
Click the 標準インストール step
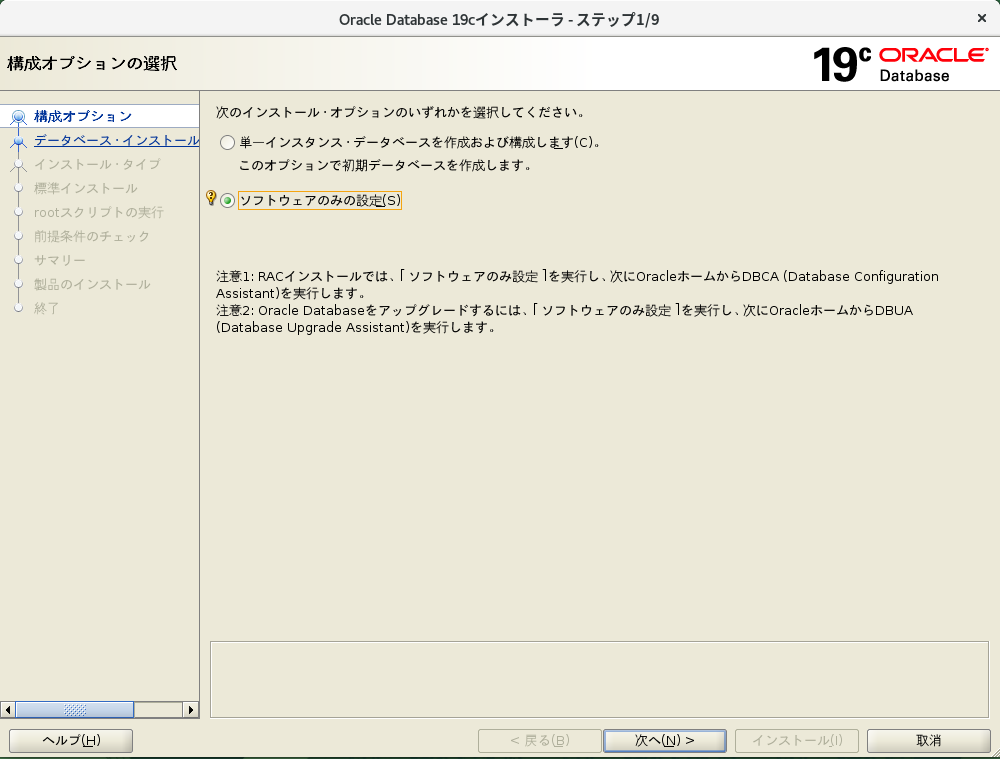coord(85,188)
